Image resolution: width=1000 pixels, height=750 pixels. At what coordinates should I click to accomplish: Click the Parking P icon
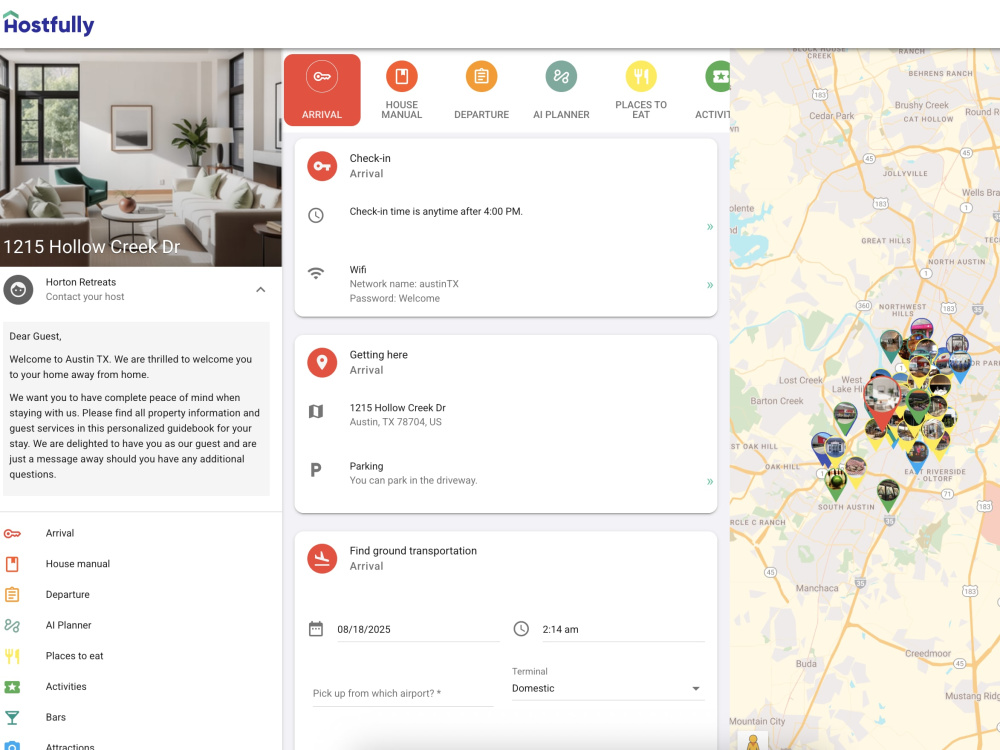point(316,470)
